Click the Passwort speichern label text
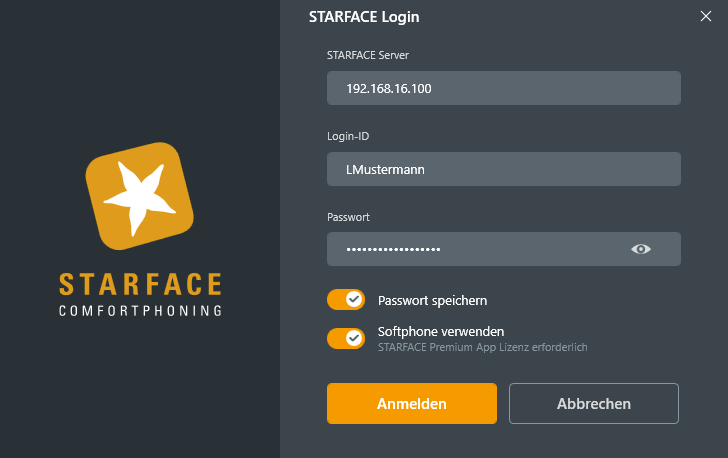 (x=432, y=301)
